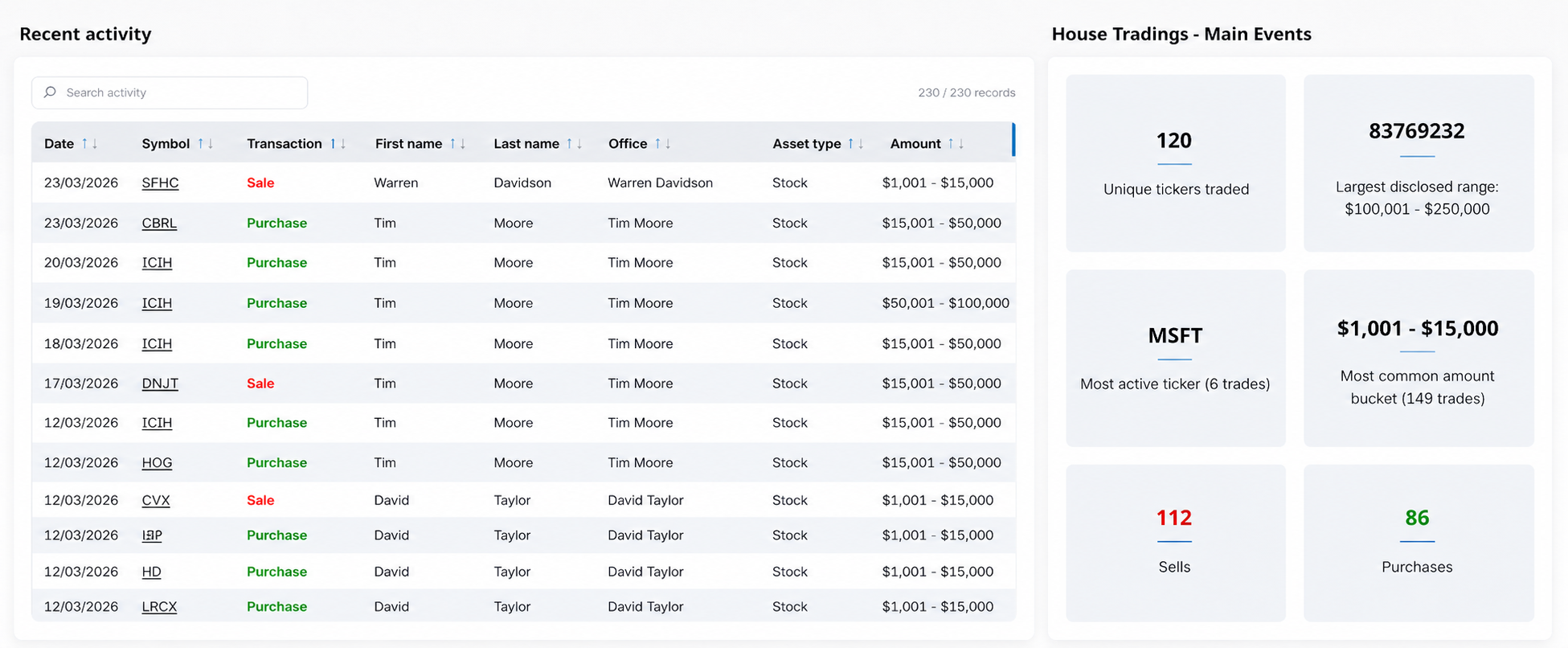Click sort arrows next to Amount
The height and width of the screenshot is (648, 1568).
pyautogui.click(x=956, y=144)
